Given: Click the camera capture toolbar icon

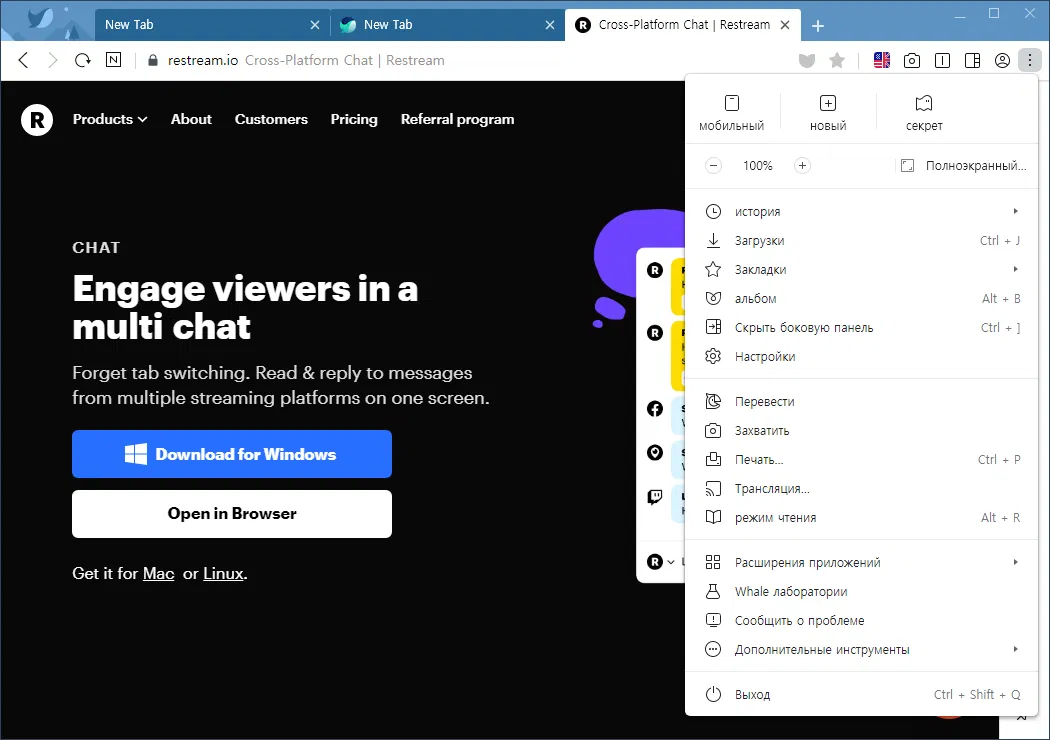Looking at the screenshot, I should click(911, 60).
